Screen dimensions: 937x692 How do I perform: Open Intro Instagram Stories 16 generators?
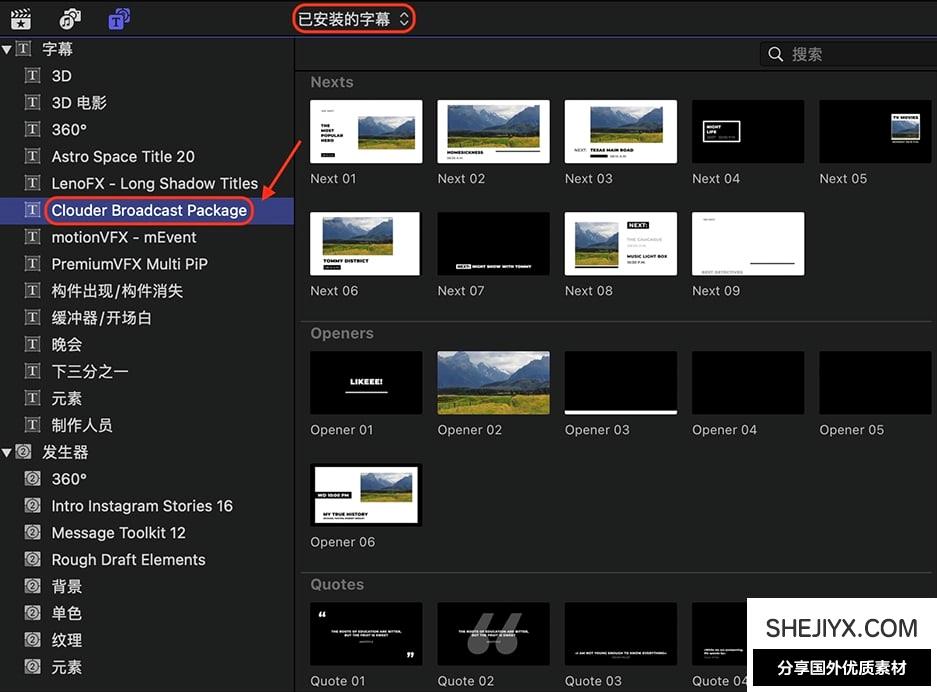(142, 506)
